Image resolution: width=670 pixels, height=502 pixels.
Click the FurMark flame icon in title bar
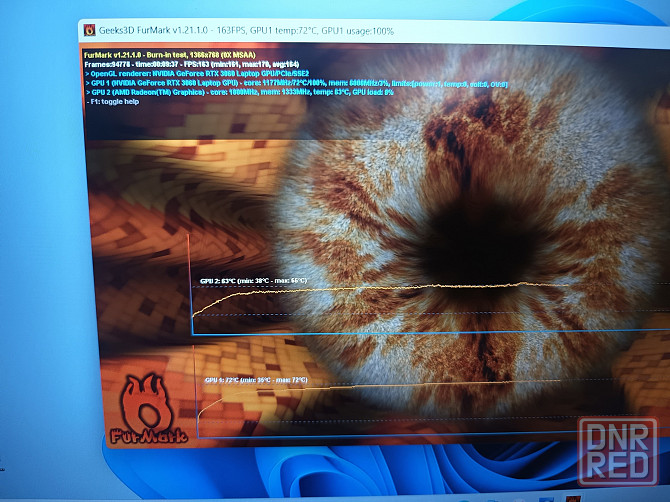(x=89, y=30)
